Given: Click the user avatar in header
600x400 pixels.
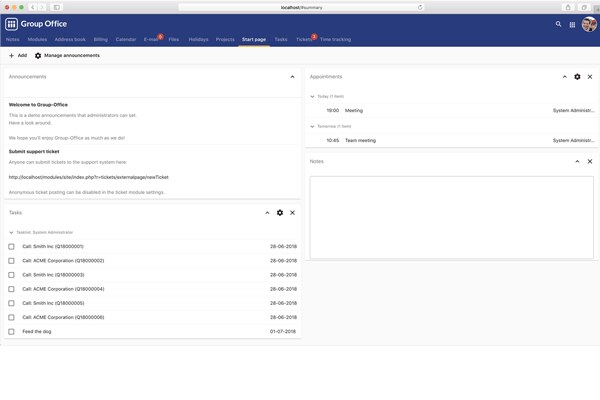Looking at the screenshot, I should 588,24.
